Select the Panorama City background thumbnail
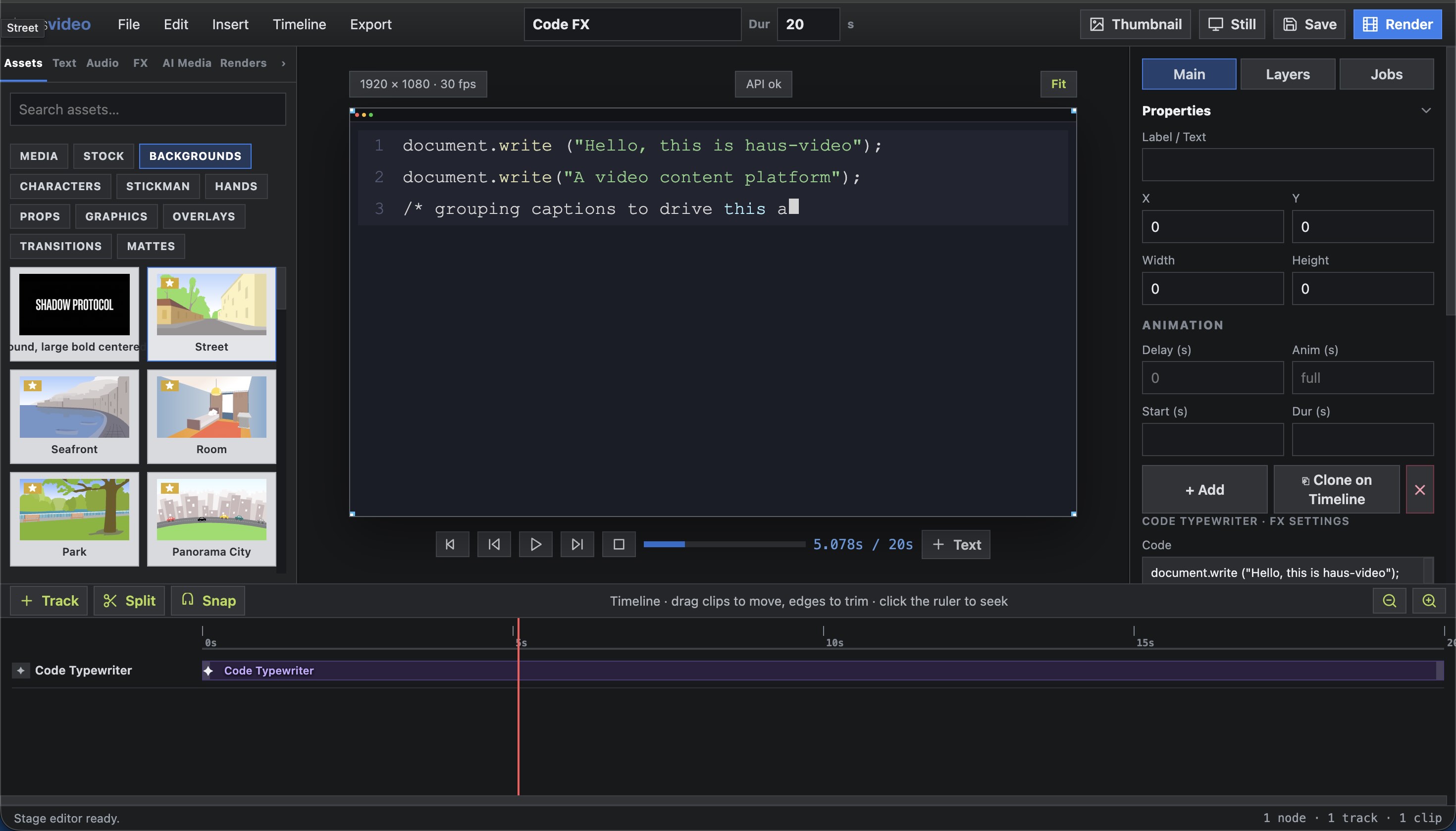This screenshot has width=1456, height=831. [211, 519]
